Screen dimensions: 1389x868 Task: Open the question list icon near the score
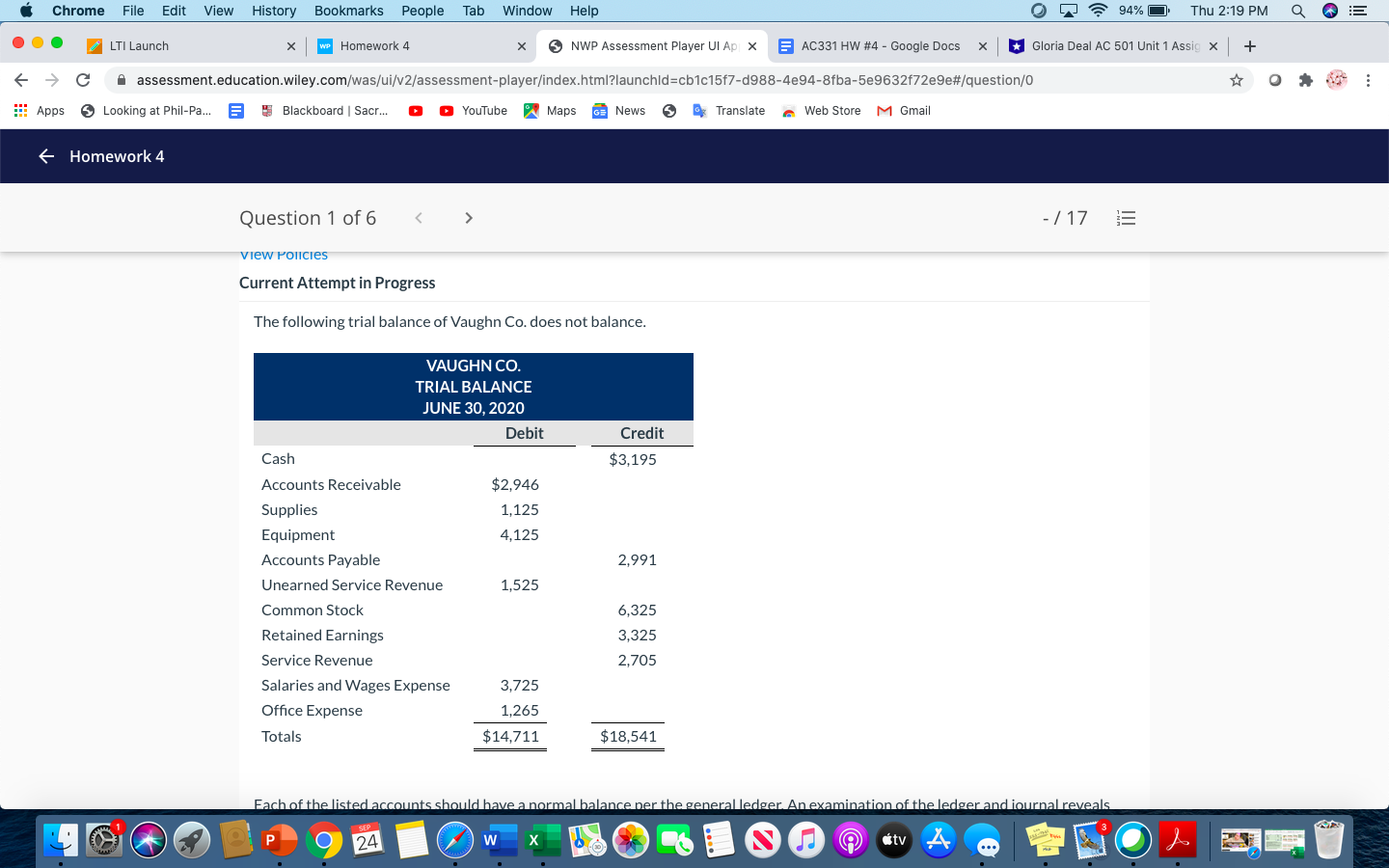click(1126, 218)
